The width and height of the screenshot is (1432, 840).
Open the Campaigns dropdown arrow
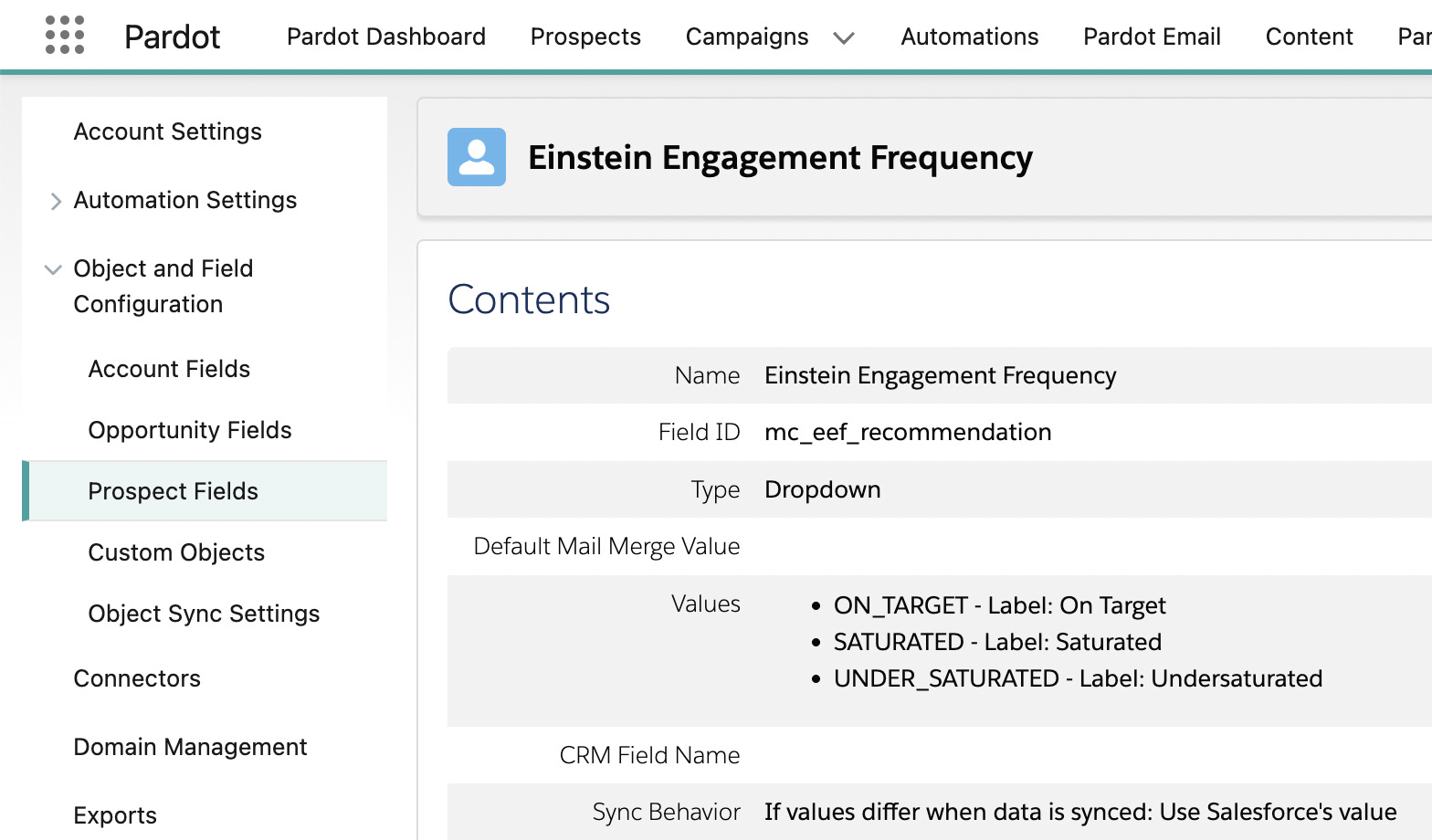pyautogui.click(x=844, y=37)
